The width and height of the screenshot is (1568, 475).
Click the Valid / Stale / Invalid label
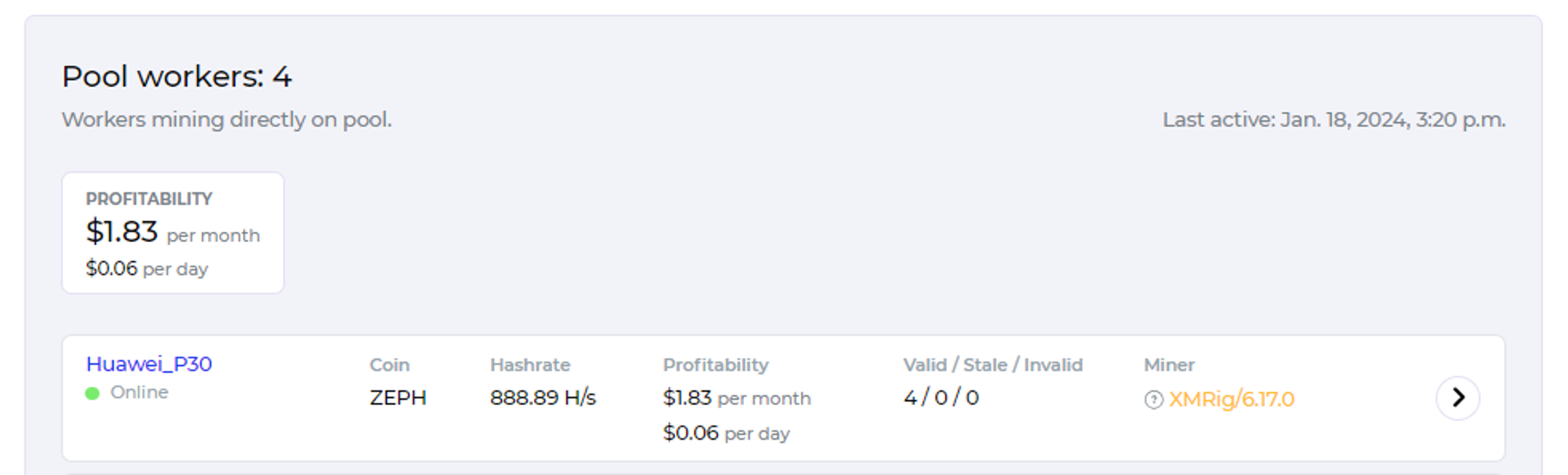(993, 364)
